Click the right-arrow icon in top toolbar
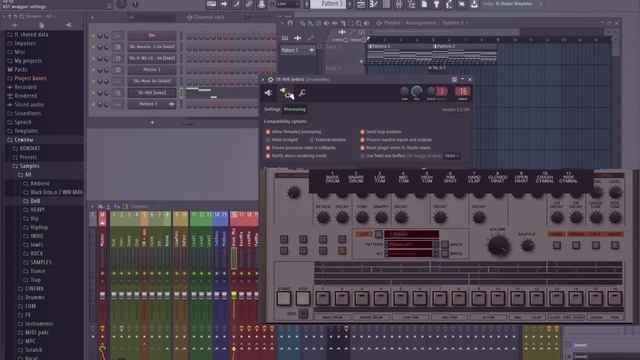Viewport: 640px width, 360px height. coord(224,4)
